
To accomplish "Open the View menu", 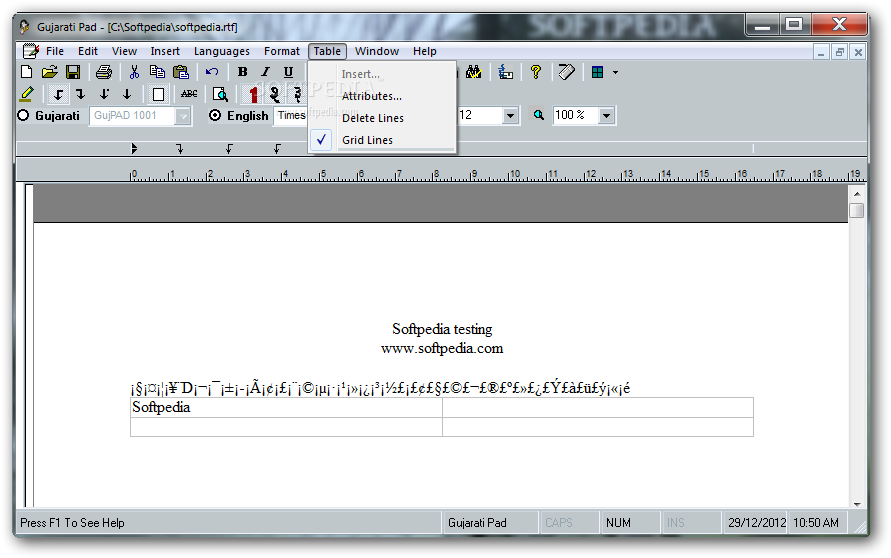I will (124, 51).
